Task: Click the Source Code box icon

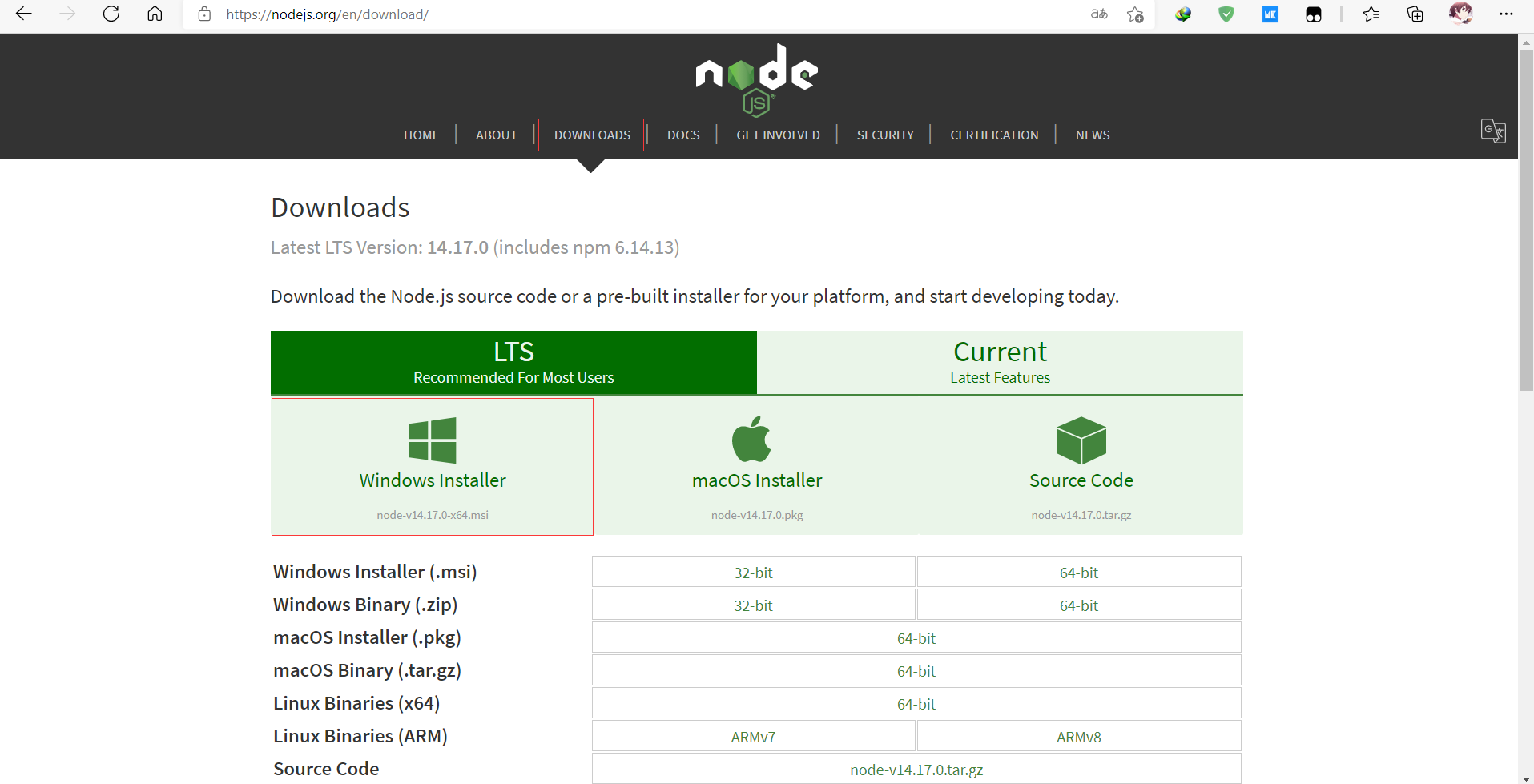Action: [1081, 440]
